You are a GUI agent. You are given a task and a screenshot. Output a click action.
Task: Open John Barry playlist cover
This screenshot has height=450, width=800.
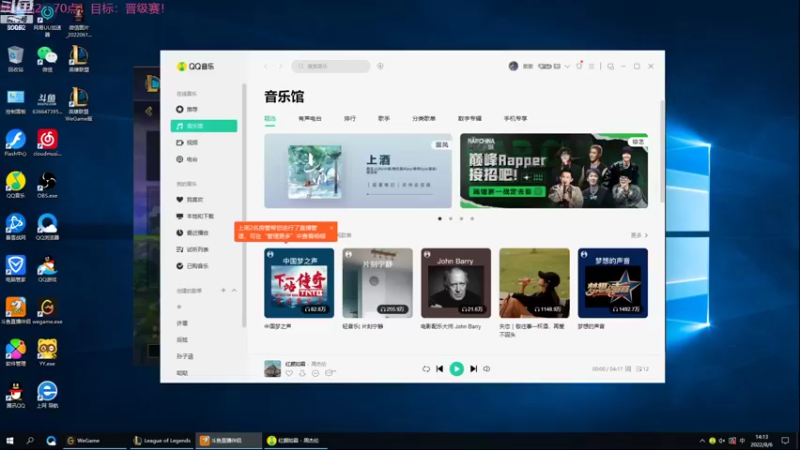click(456, 283)
